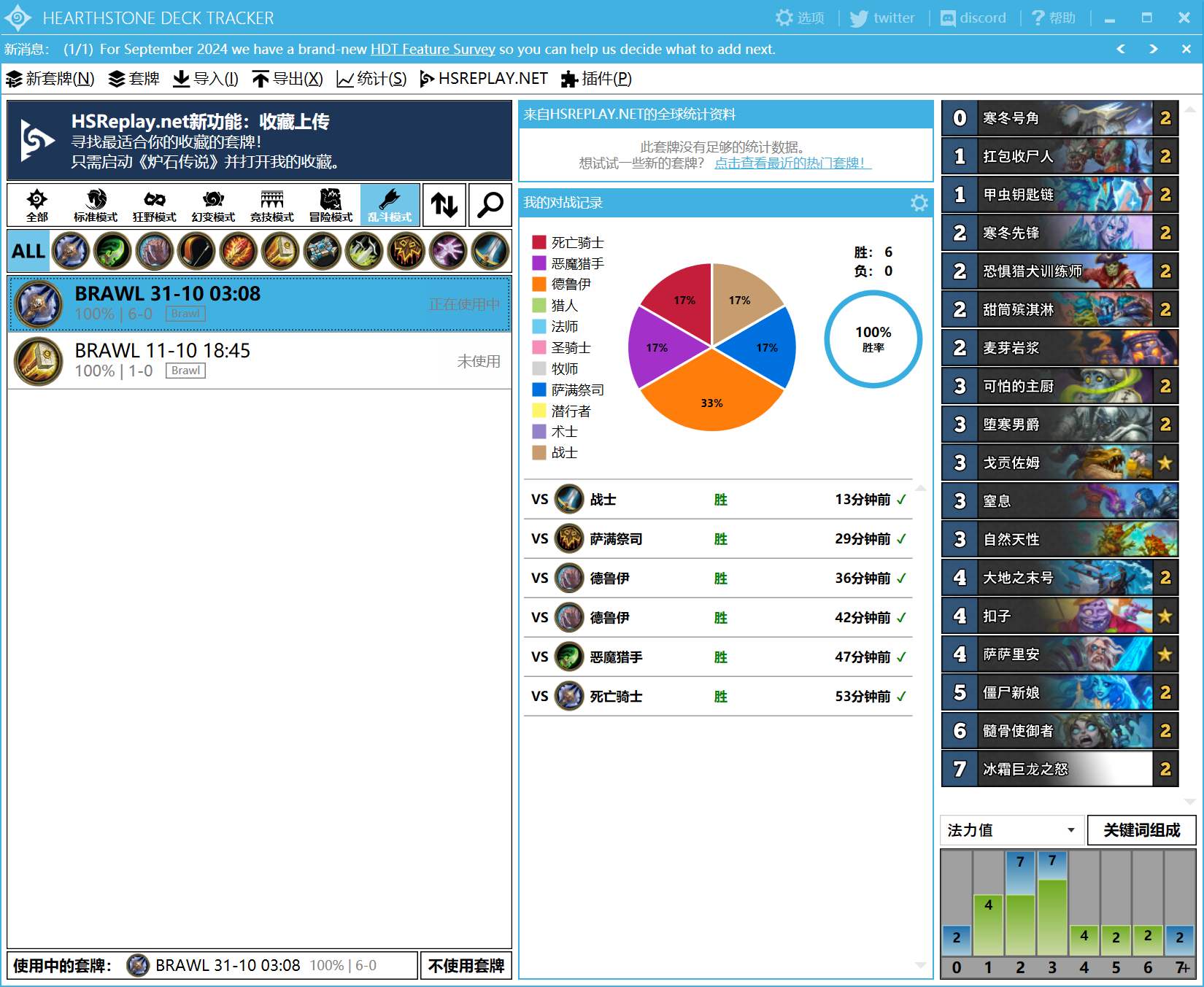
Task: Switch to 竞技模式 deck filter
Action: [x=272, y=205]
